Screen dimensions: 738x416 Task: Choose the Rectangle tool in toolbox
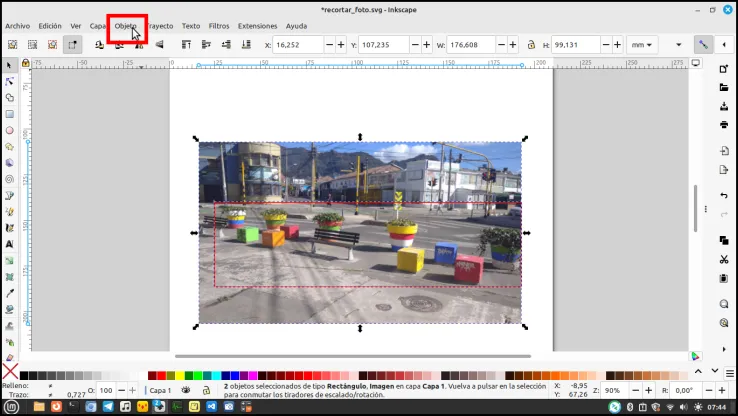point(9,114)
